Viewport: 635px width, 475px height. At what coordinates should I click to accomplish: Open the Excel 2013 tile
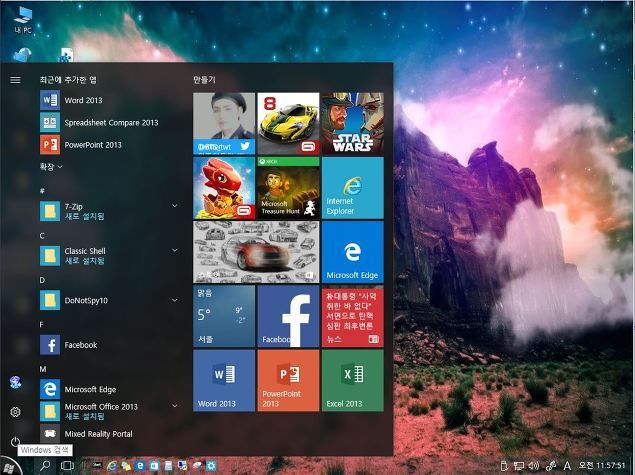point(353,381)
